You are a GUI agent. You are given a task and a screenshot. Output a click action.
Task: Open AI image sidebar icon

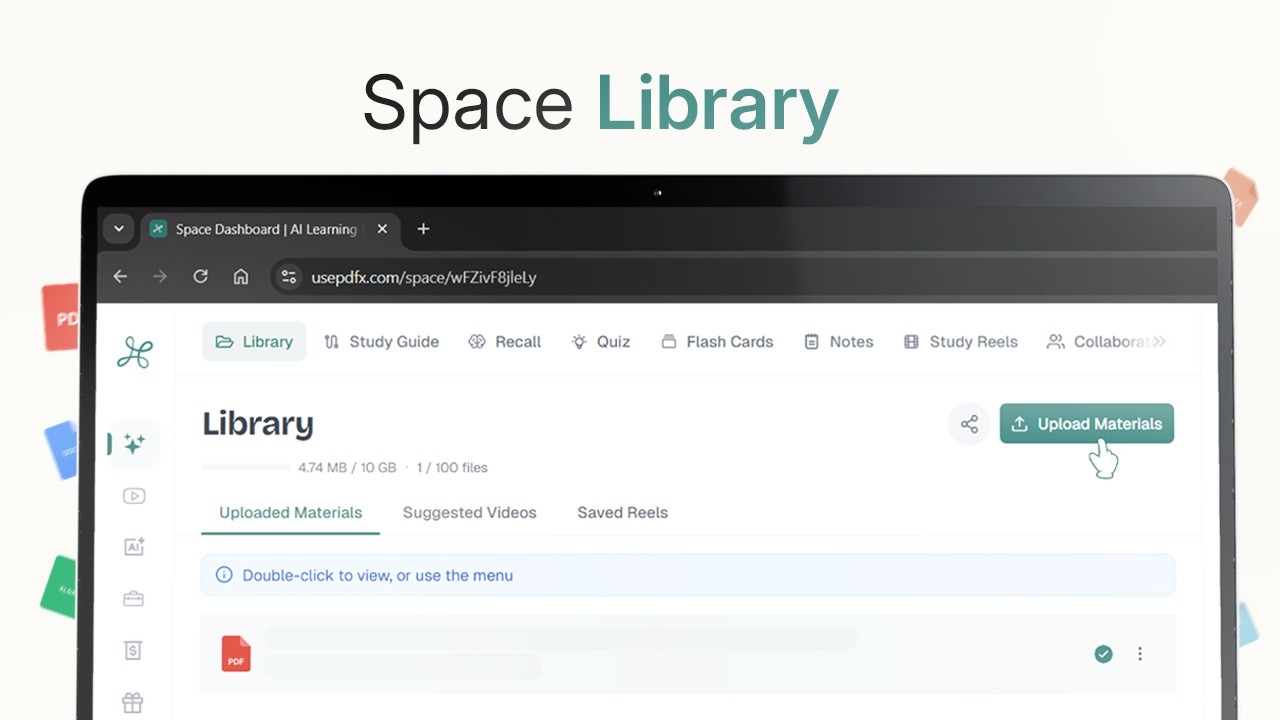[134, 546]
